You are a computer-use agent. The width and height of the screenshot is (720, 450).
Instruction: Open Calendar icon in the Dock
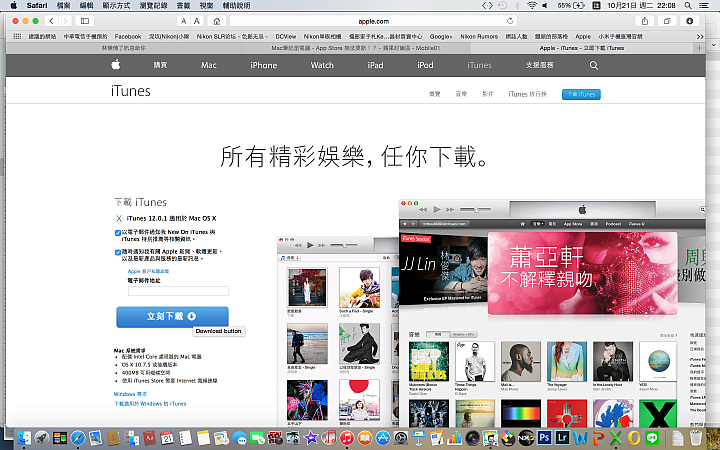[x=167, y=438]
